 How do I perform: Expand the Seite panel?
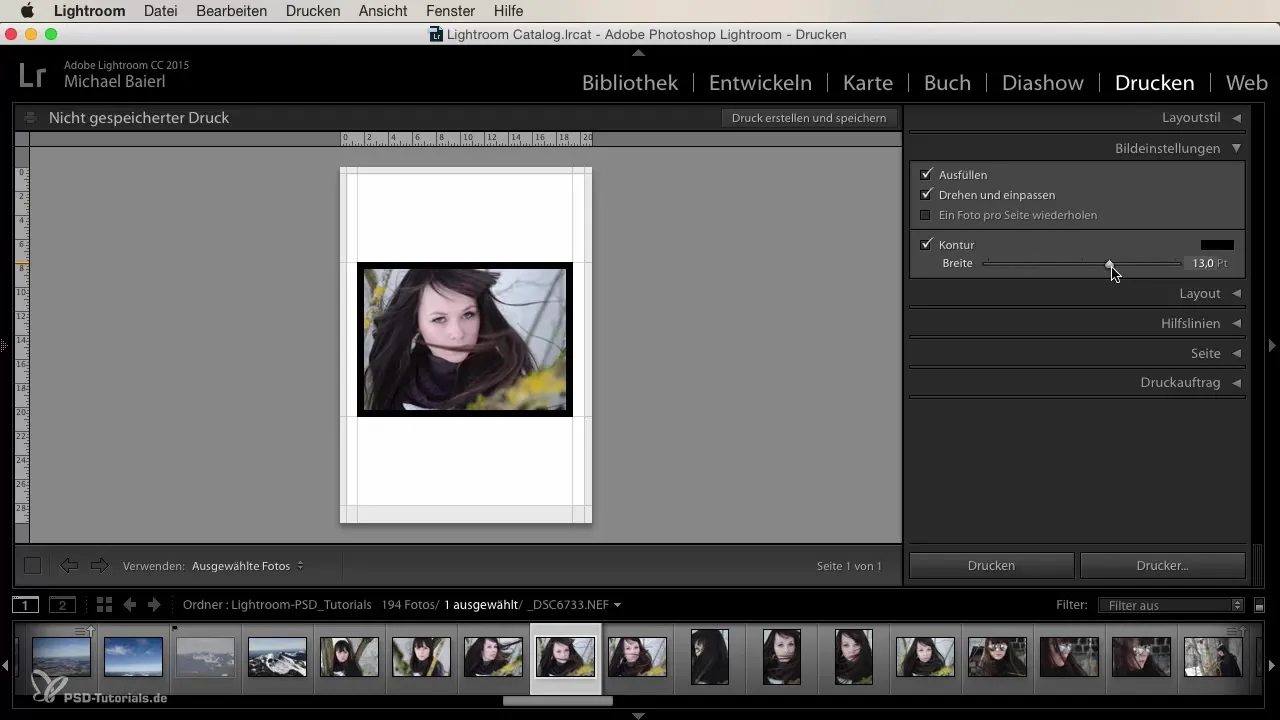point(1237,353)
